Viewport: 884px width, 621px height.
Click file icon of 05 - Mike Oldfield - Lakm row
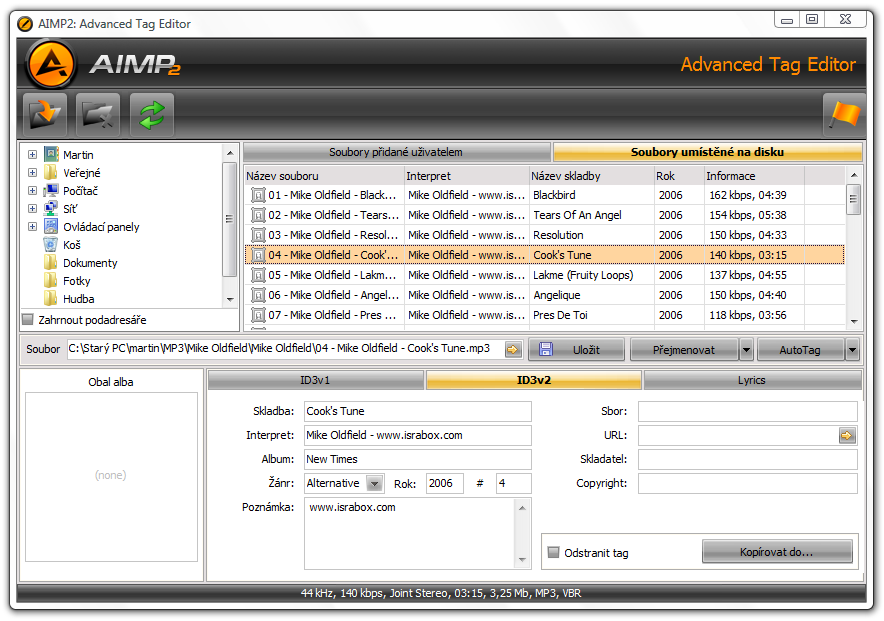[x=258, y=275]
